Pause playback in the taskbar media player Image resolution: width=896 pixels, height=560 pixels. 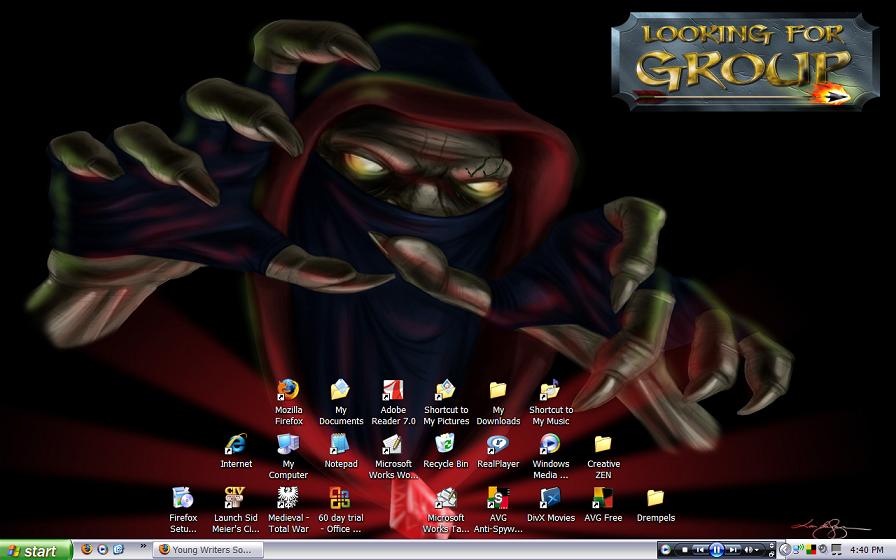tap(717, 550)
